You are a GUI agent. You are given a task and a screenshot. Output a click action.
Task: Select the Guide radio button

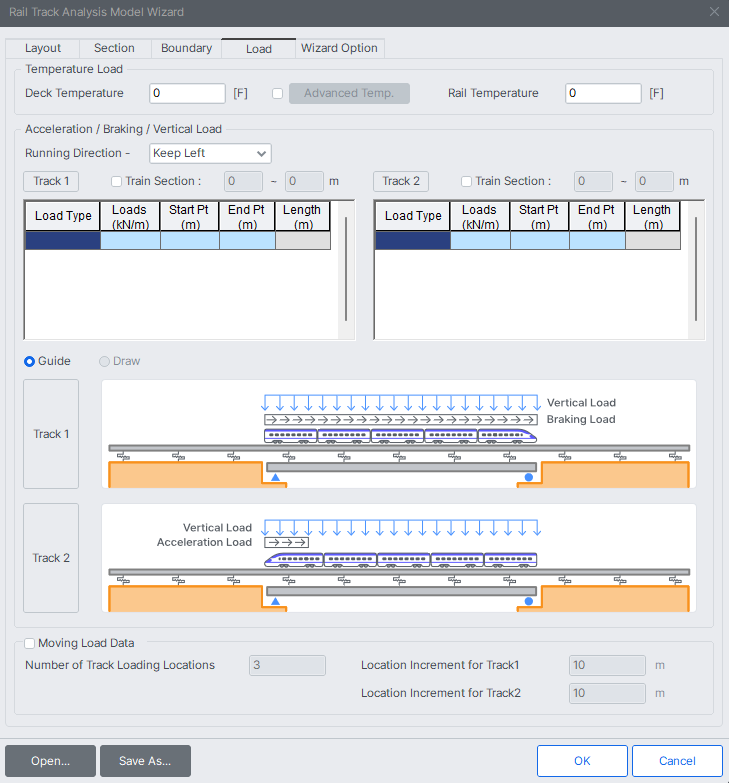coord(29,362)
